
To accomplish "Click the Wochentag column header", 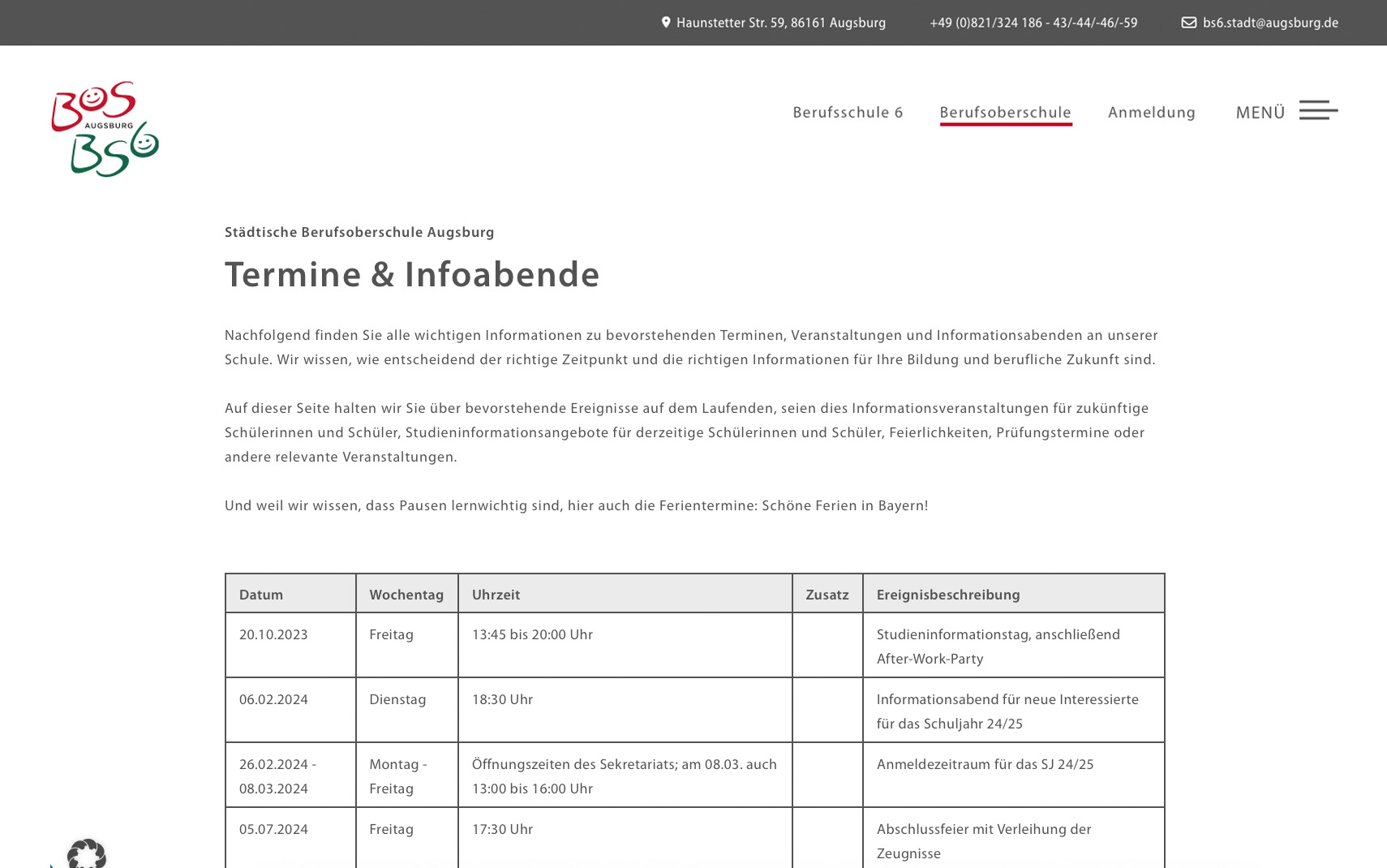I will (x=406, y=594).
